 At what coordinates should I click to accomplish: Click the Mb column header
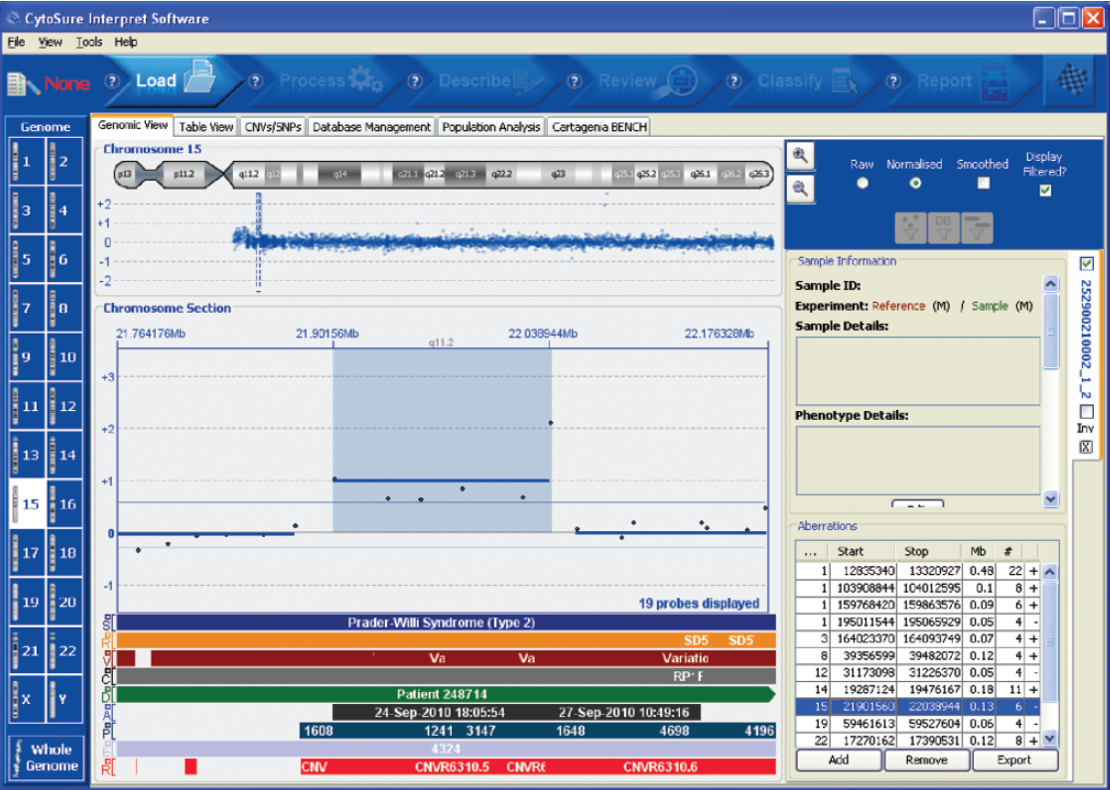click(978, 551)
